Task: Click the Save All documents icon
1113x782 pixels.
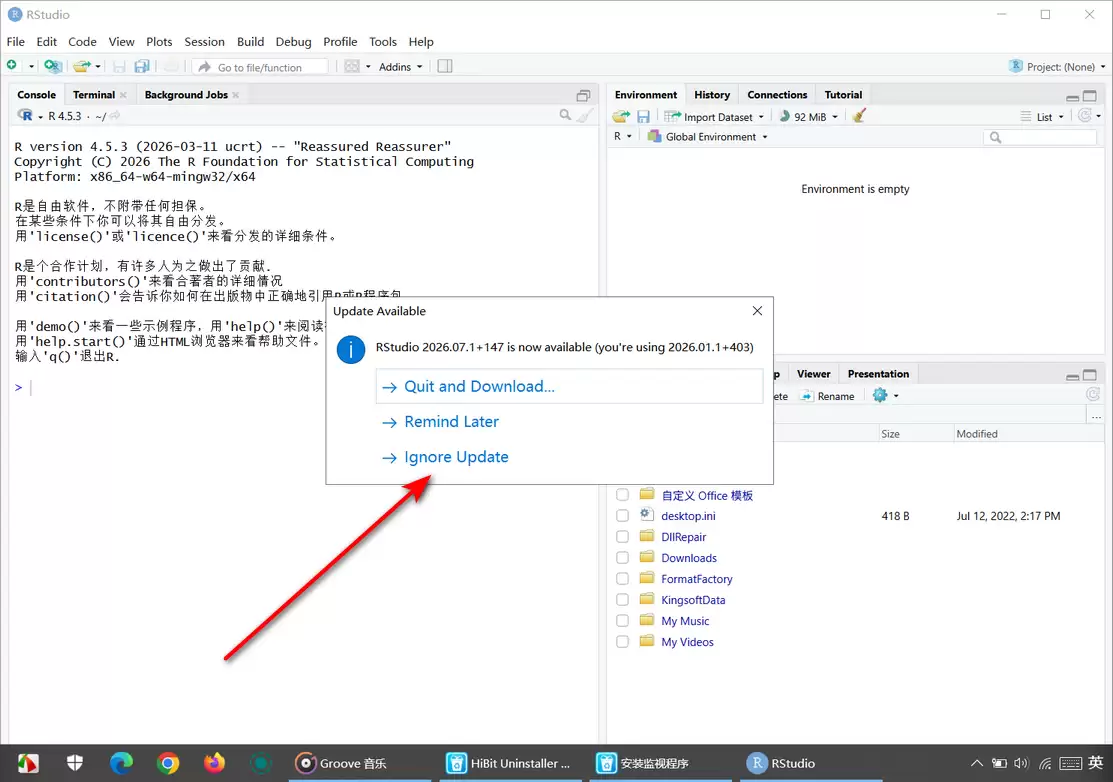Action: pos(142,67)
